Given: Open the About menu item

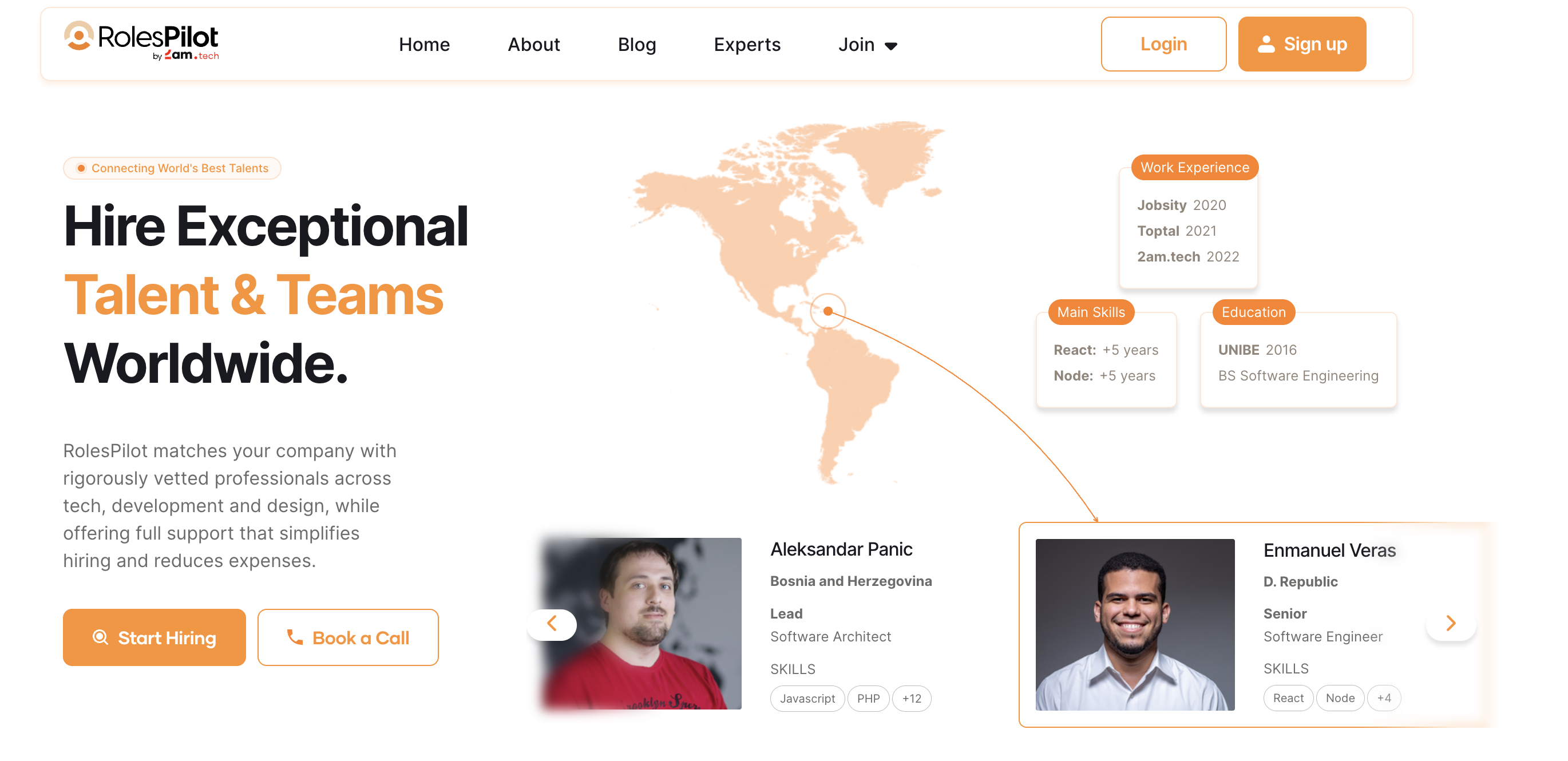Looking at the screenshot, I should tap(534, 45).
